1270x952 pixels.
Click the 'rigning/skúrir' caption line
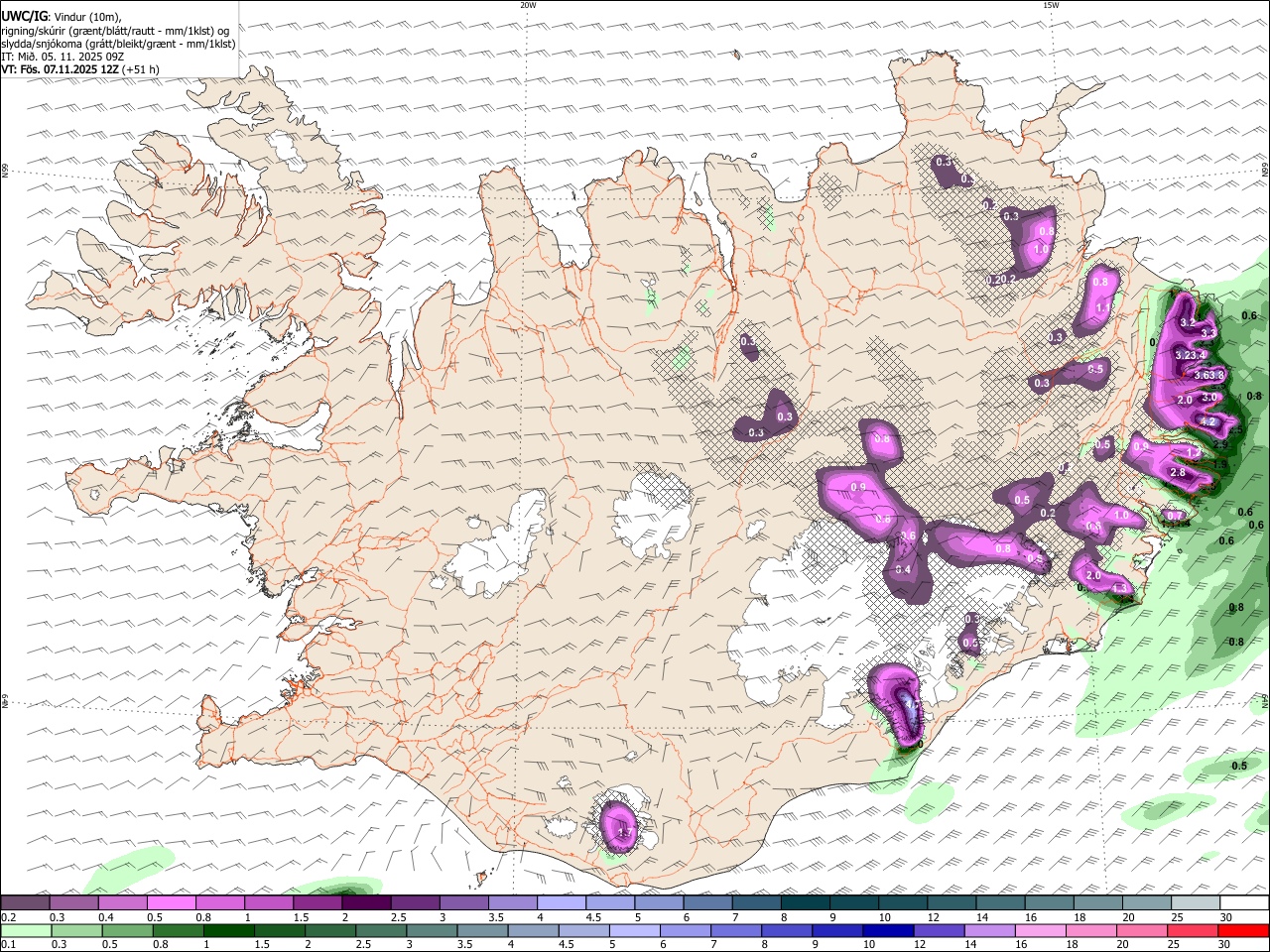(x=116, y=31)
